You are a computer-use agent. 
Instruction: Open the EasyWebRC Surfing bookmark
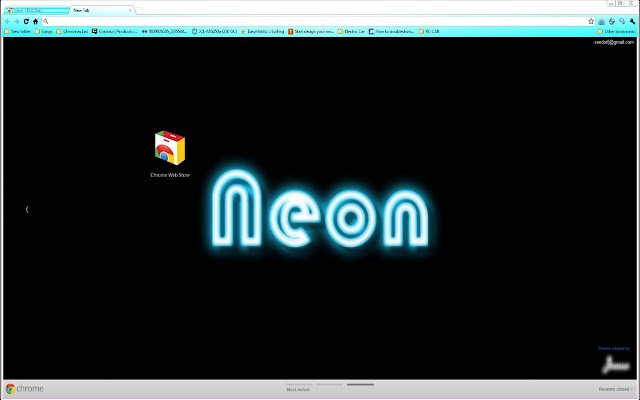pos(263,31)
